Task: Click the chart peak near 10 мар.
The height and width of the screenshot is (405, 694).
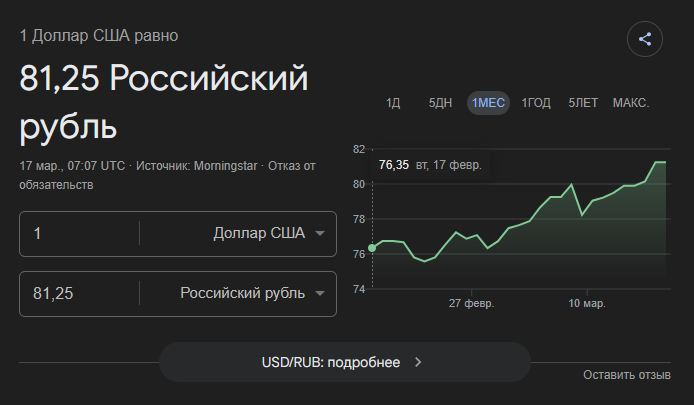Action: (571, 185)
